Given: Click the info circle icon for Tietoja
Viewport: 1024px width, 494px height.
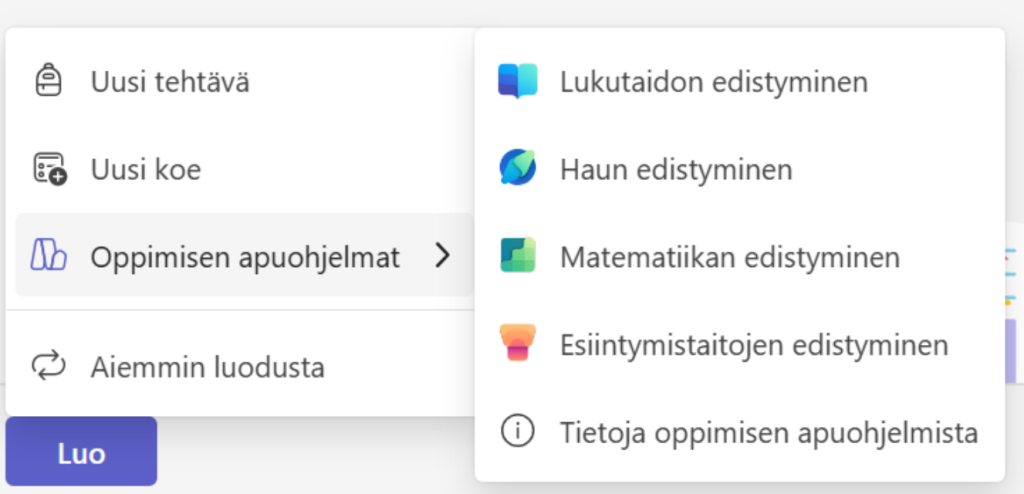Looking at the screenshot, I should pos(517,433).
